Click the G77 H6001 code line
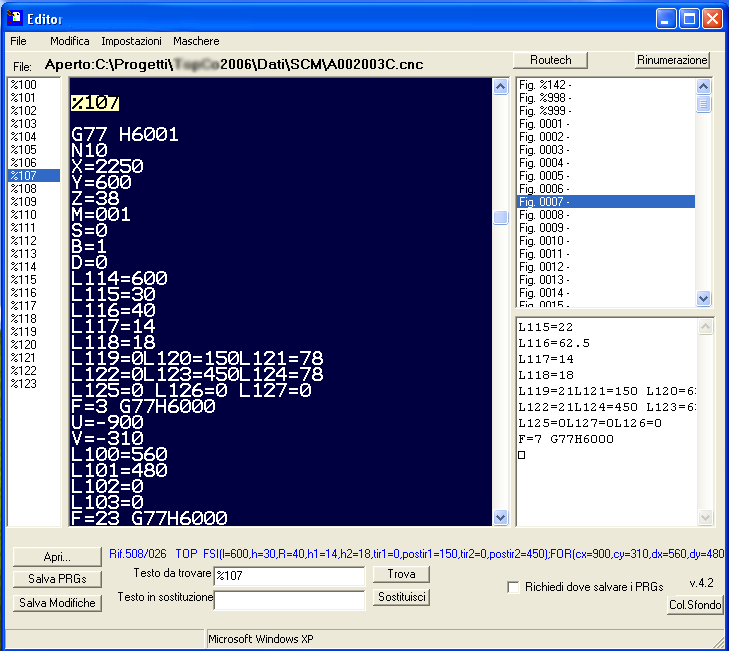729x651 pixels. tap(125, 135)
